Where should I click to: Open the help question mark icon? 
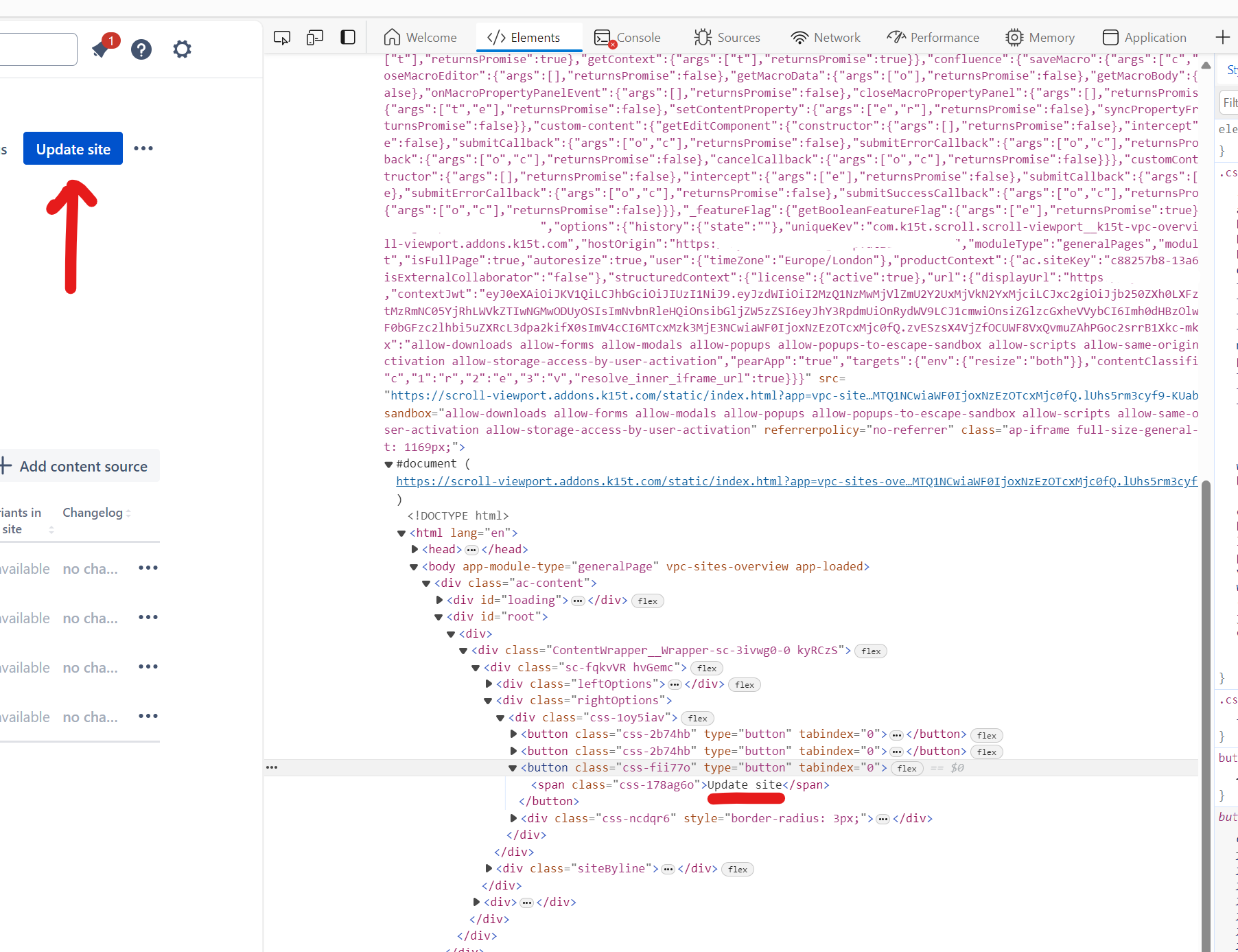pos(141,49)
